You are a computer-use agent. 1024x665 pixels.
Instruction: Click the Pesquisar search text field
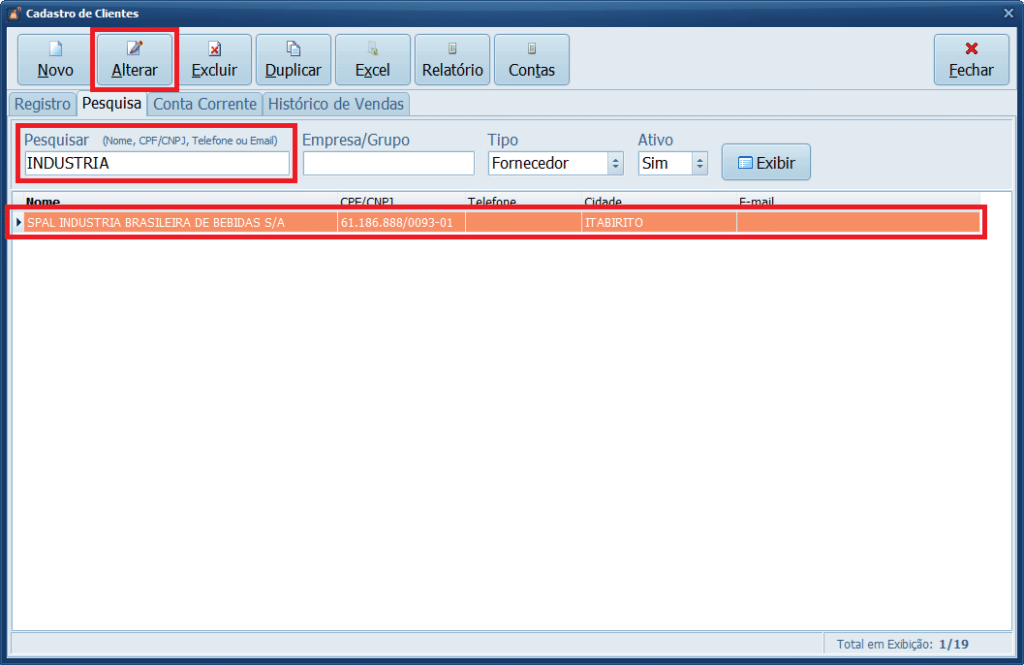(157, 163)
